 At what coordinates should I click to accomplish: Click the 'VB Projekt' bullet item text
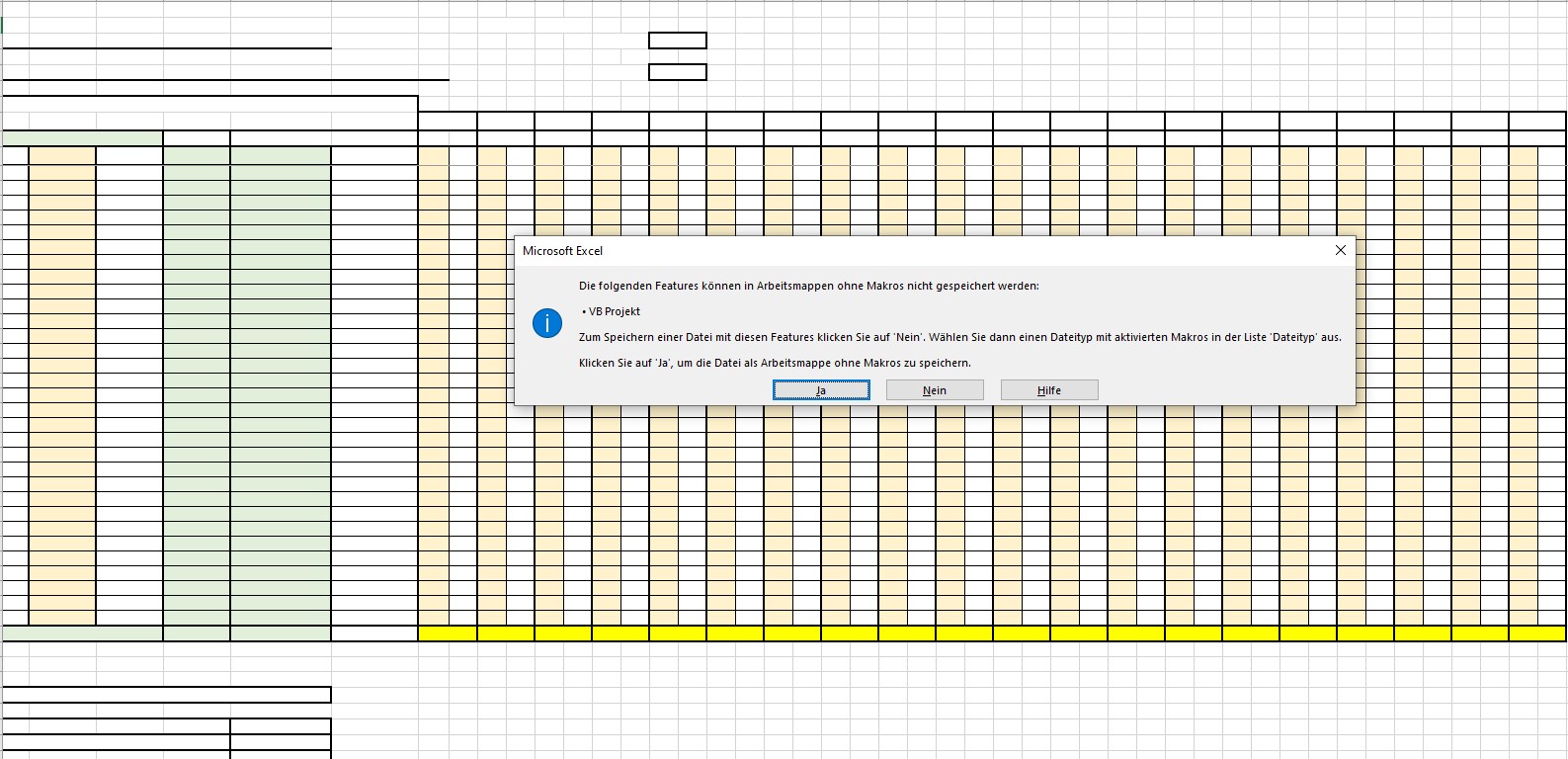coord(615,311)
